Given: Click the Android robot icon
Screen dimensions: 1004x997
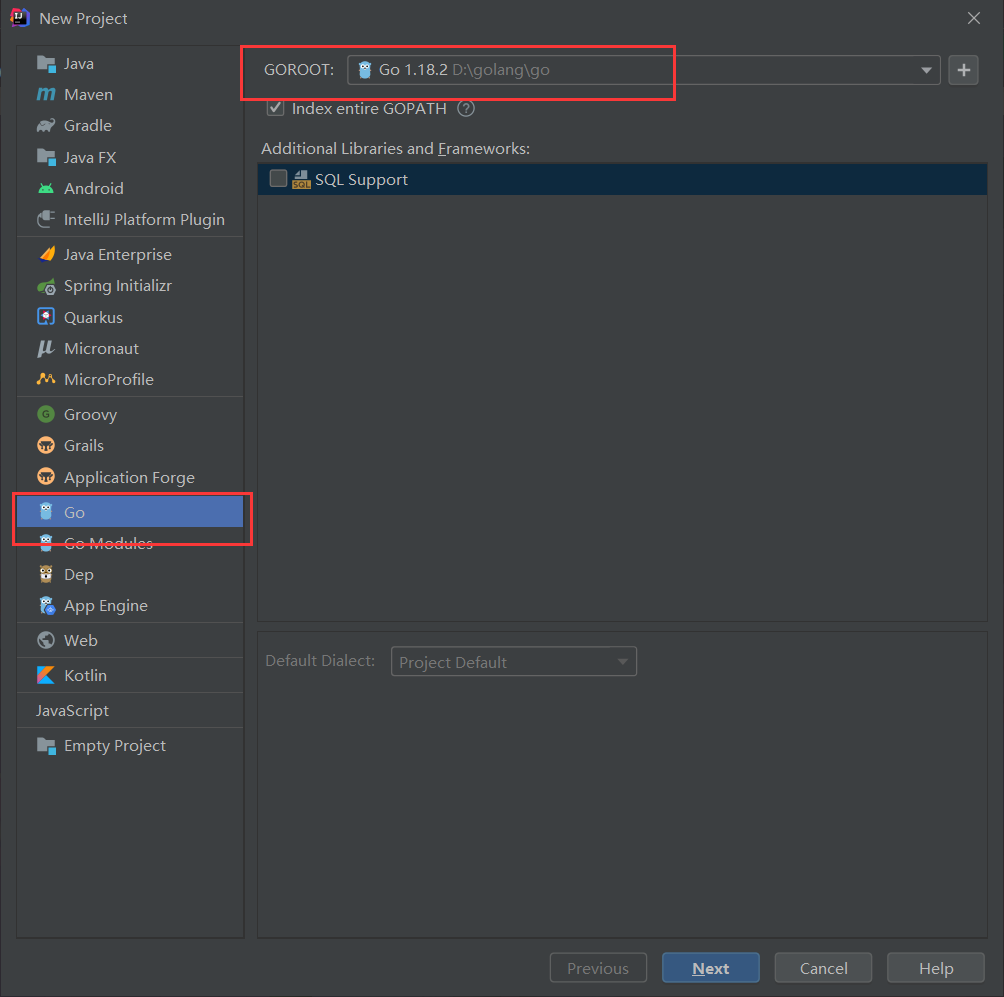Looking at the screenshot, I should click(46, 188).
